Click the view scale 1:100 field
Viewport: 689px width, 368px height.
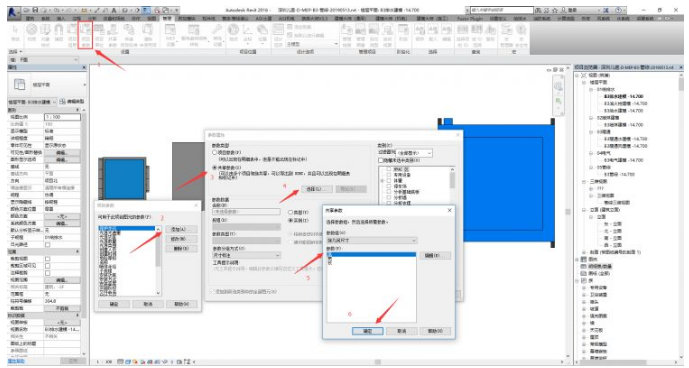[62, 117]
